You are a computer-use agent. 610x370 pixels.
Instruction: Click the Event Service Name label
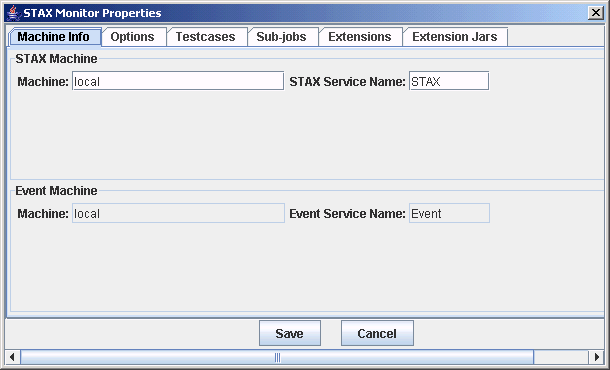pyautogui.click(x=347, y=214)
